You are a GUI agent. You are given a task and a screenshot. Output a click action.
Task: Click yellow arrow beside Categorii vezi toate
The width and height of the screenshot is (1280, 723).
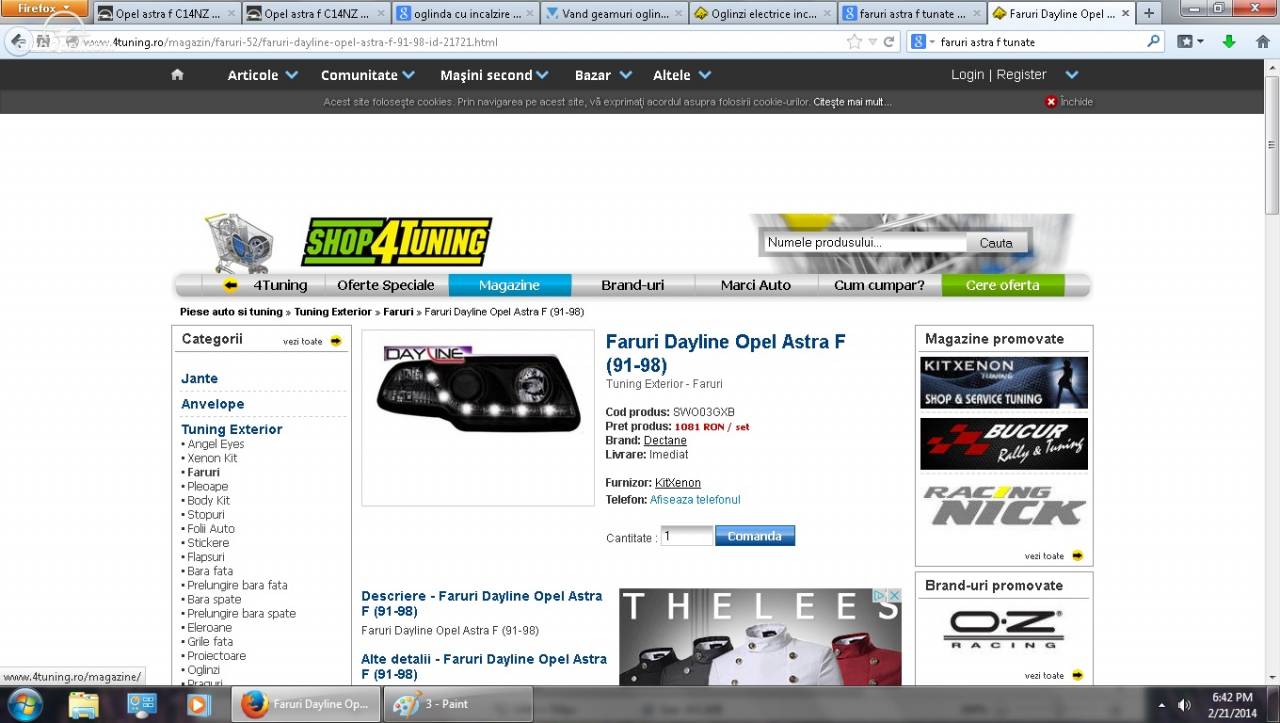pyautogui.click(x=336, y=341)
